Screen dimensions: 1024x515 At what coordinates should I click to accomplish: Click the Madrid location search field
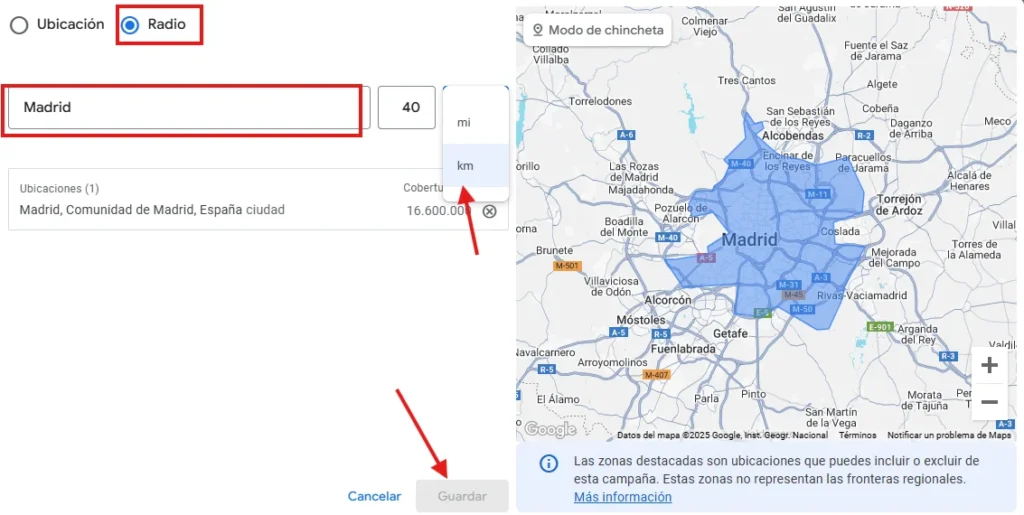point(185,108)
